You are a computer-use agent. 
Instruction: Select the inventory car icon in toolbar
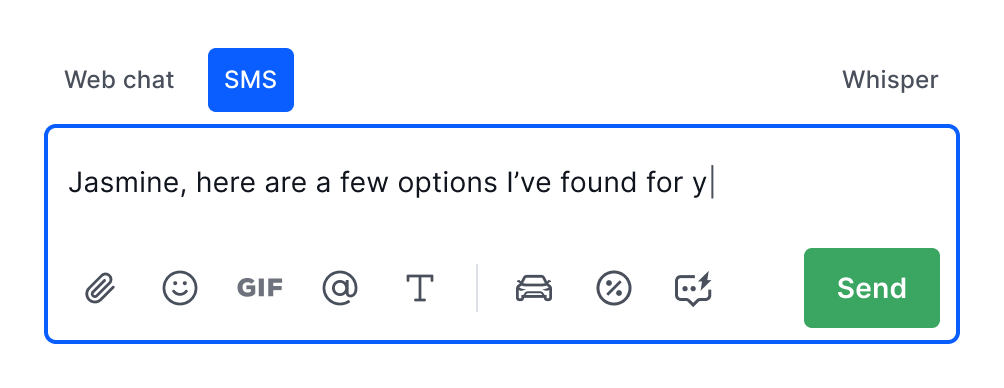pos(534,288)
